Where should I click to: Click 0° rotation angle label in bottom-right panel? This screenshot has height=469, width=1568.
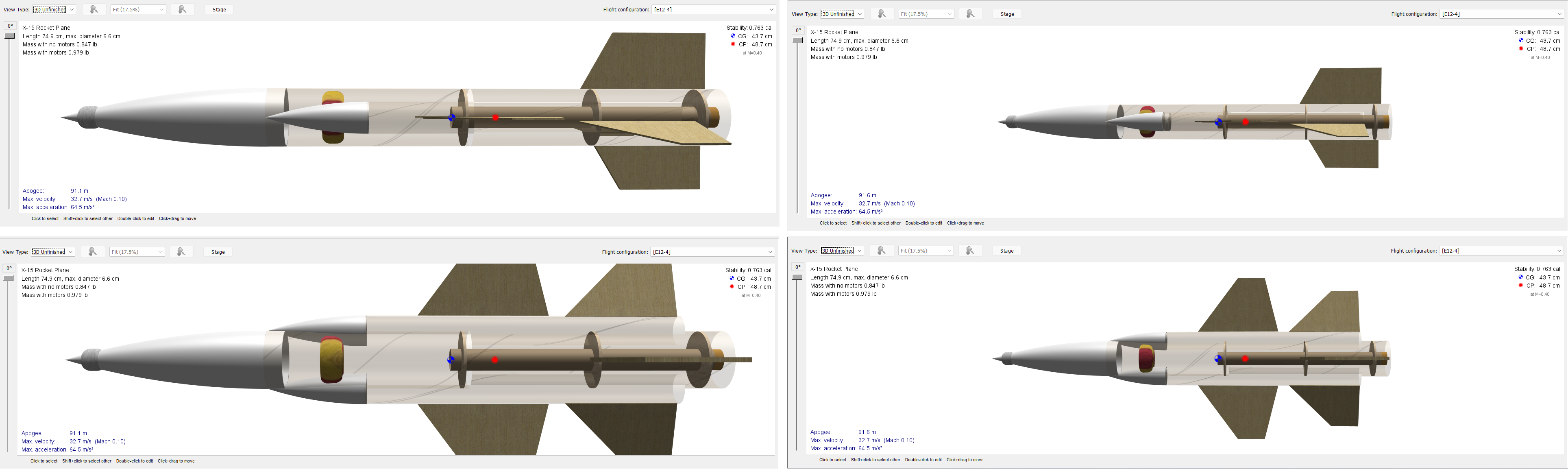pos(798,267)
